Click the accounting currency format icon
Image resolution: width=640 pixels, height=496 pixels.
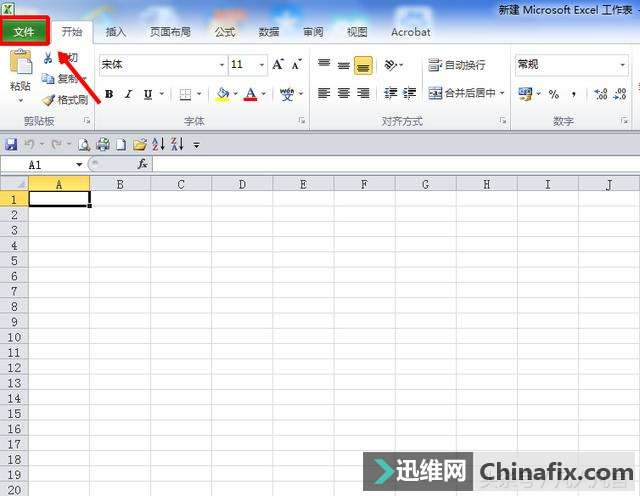tap(525, 94)
